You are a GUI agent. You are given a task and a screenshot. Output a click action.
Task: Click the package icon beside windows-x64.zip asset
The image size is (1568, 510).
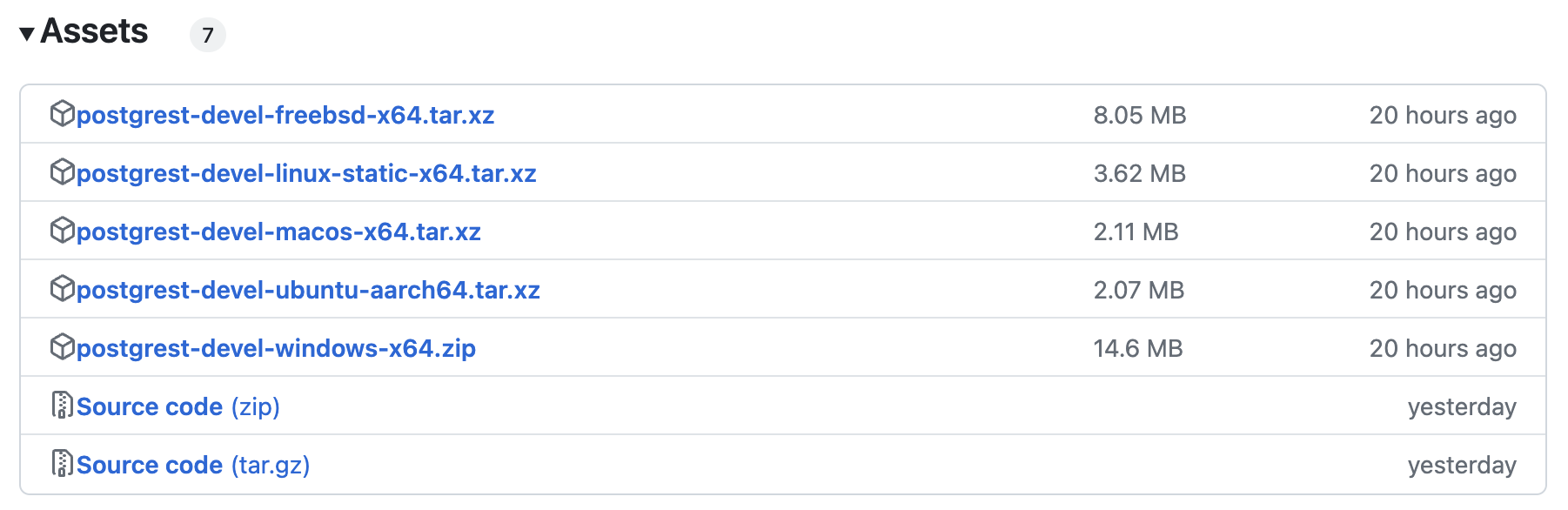(x=63, y=347)
